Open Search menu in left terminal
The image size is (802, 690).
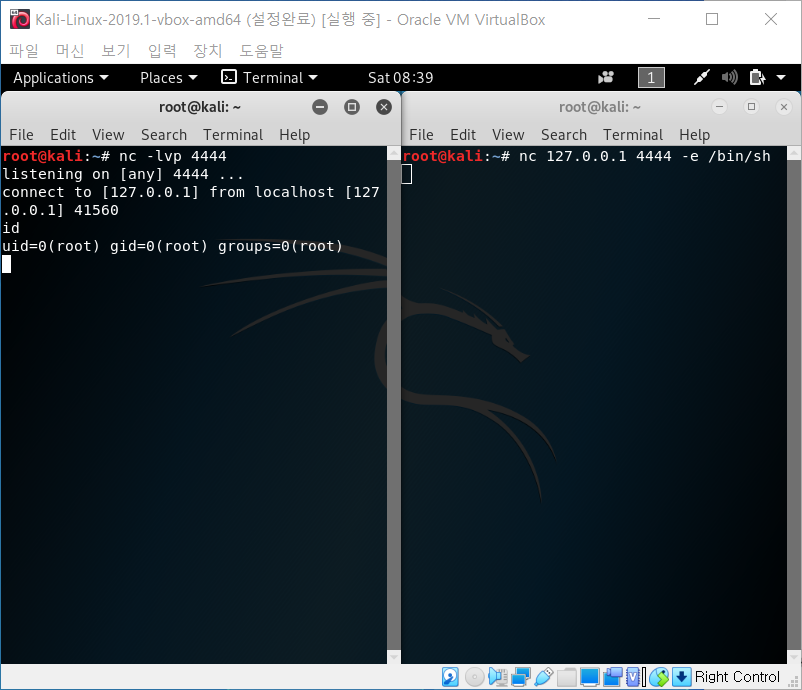164,135
